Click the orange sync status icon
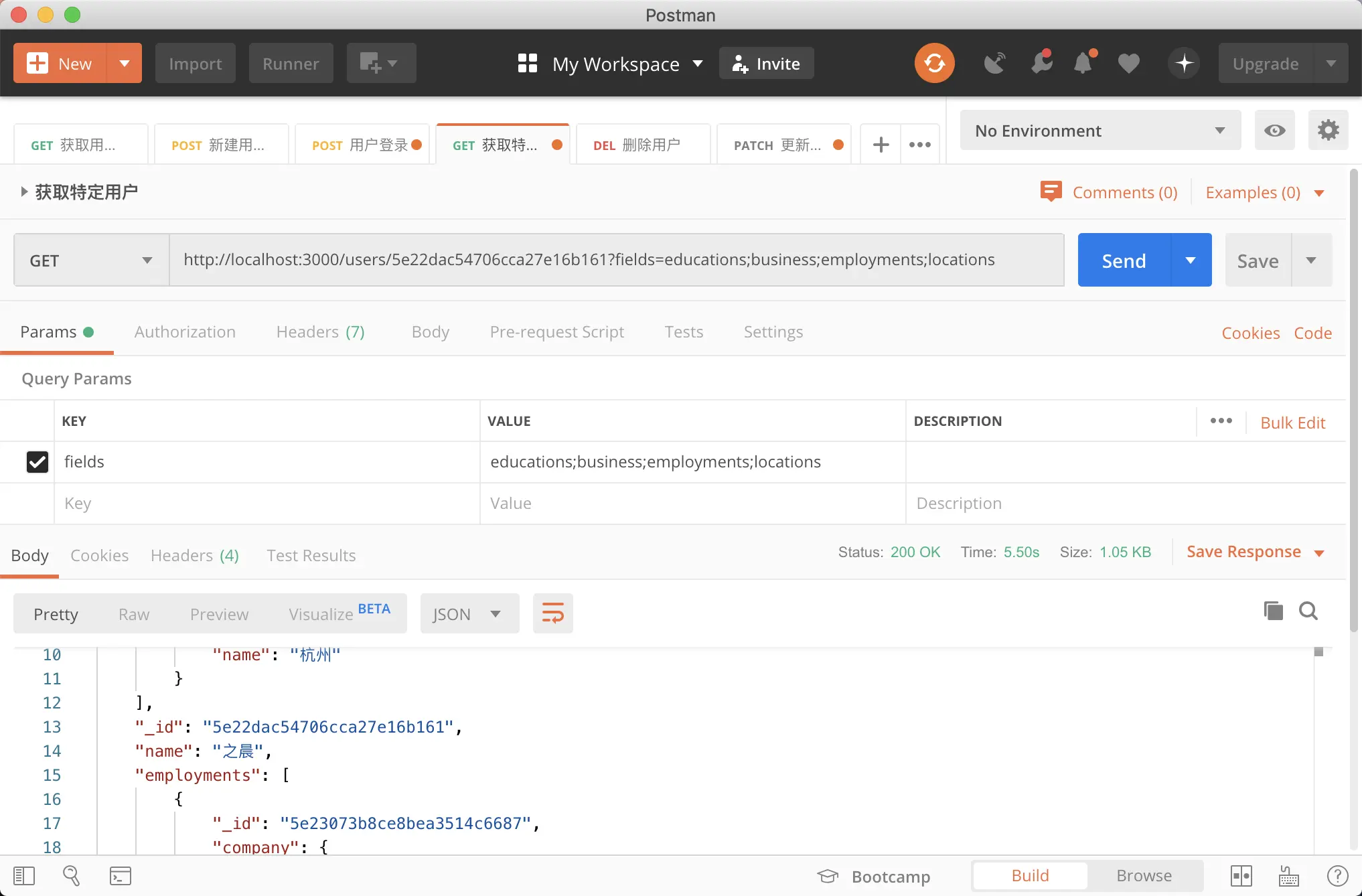The image size is (1362, 896). tap(934, 64)
